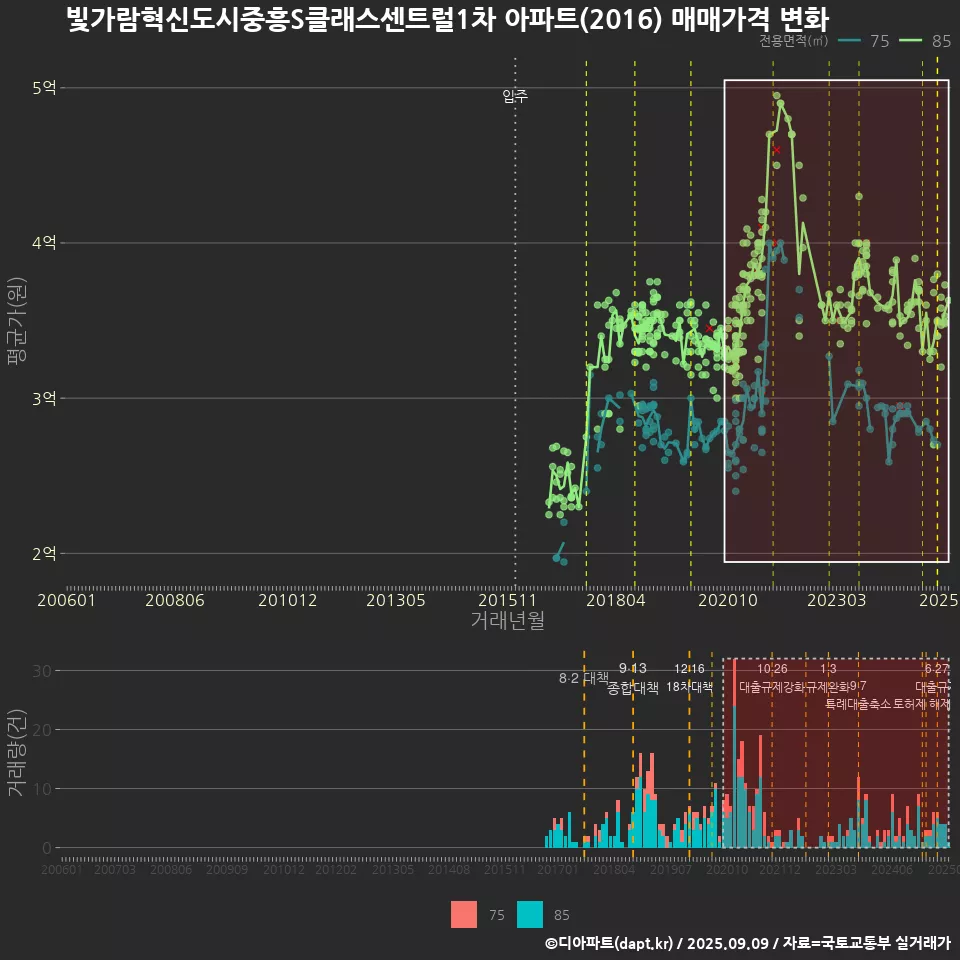This screenshot has width=960, height=960.
Task: Click the 10 label on volume axis
Action: 42,789
